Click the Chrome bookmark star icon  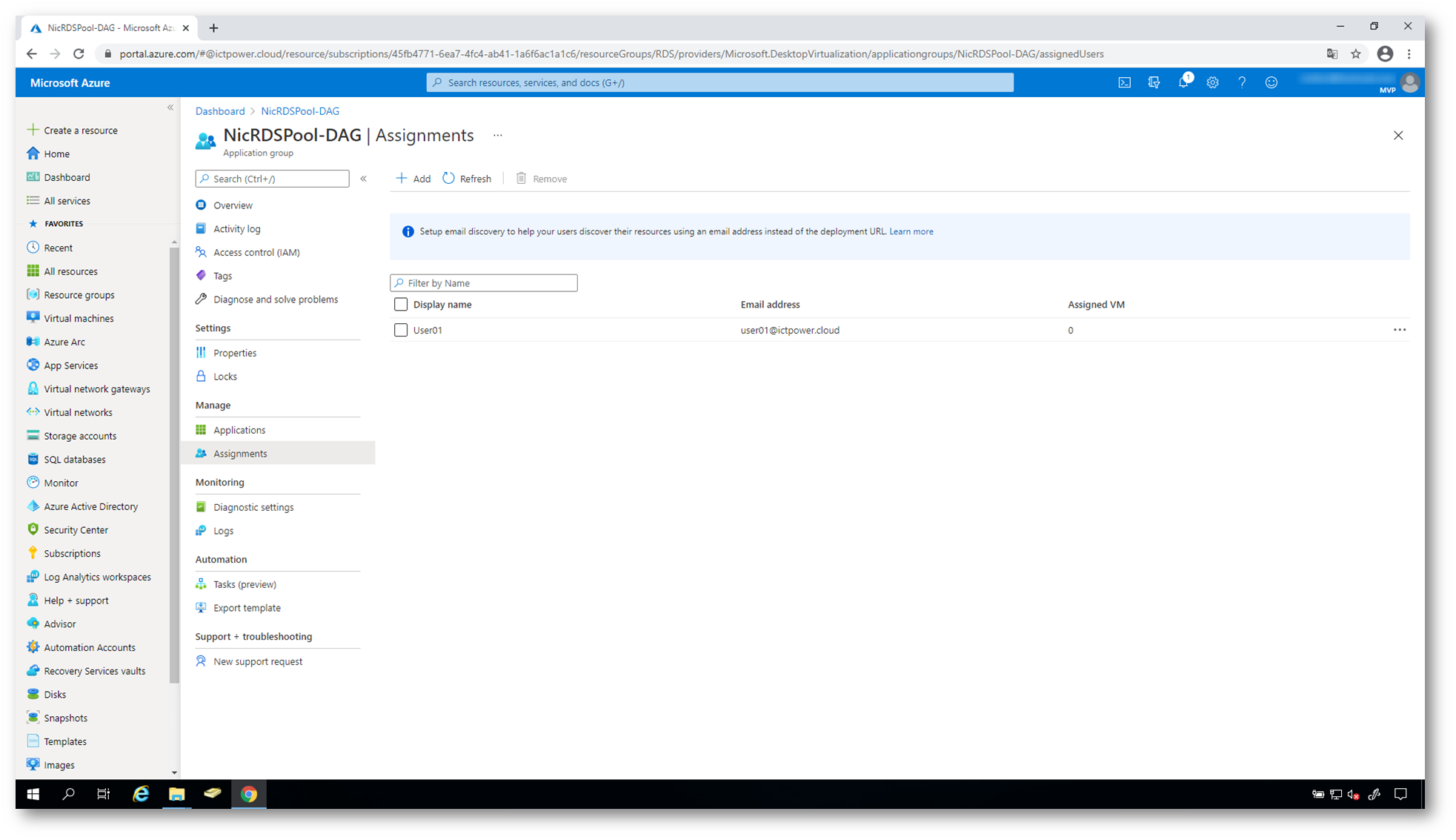pos(1355,54)
